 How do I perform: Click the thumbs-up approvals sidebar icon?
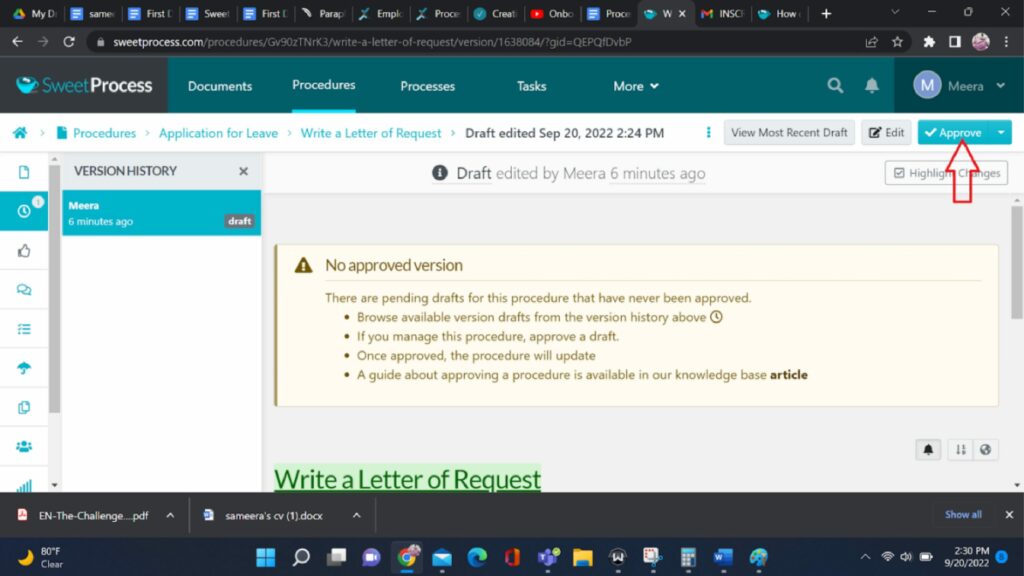pyautogui.click(x=24, y=251)
